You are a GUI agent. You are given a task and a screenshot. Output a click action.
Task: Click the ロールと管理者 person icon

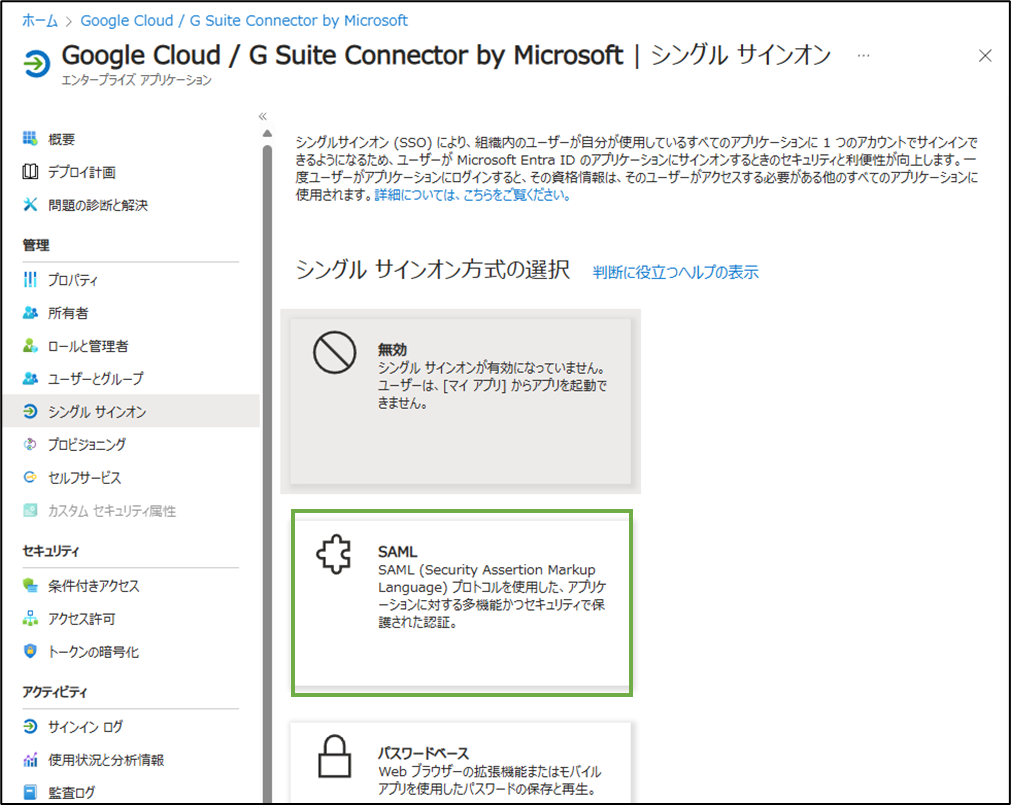coord(30,345)
